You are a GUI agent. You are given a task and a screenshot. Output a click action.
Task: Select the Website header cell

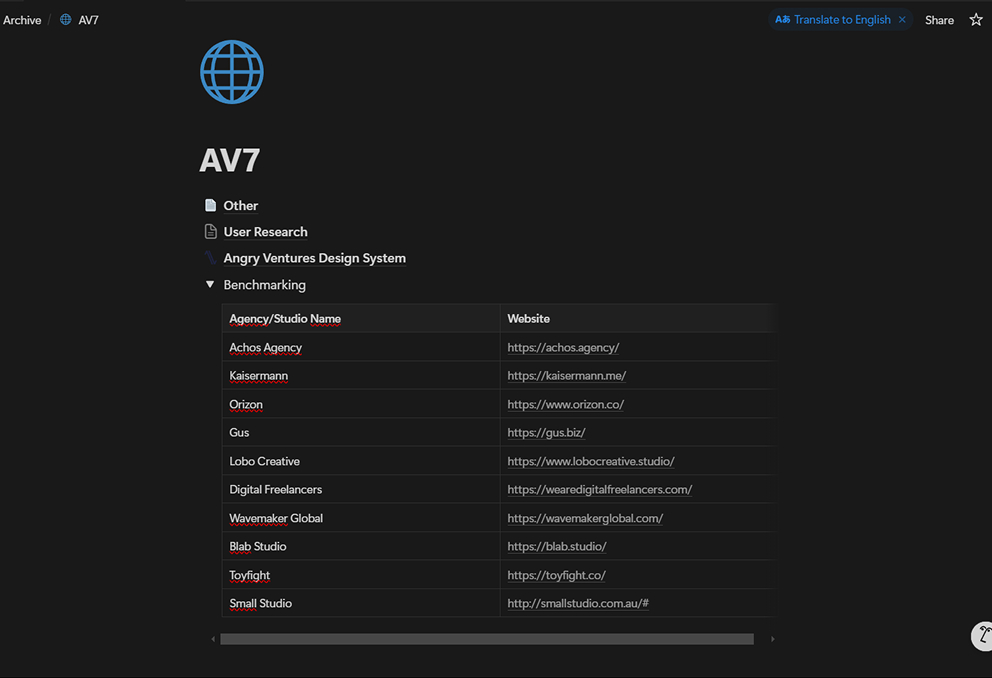click(638, 319)
